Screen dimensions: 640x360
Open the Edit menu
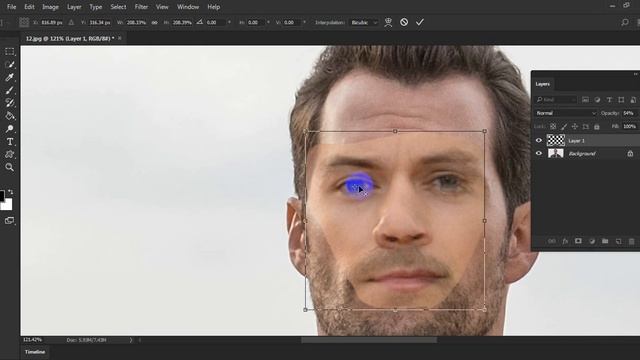(x=29, y=7)
